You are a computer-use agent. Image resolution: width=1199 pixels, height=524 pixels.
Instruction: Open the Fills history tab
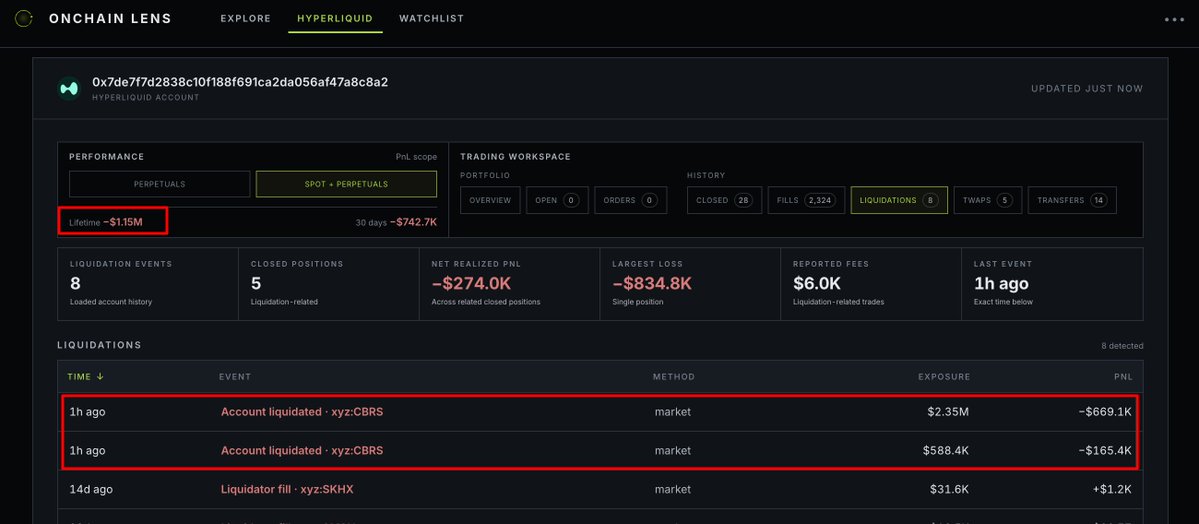[806, 200]
